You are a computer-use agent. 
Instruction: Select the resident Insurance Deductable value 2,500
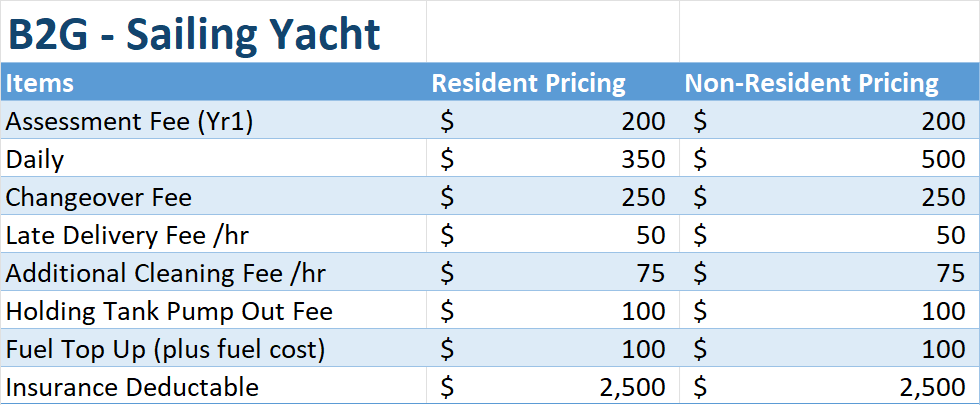pos(553,387)
